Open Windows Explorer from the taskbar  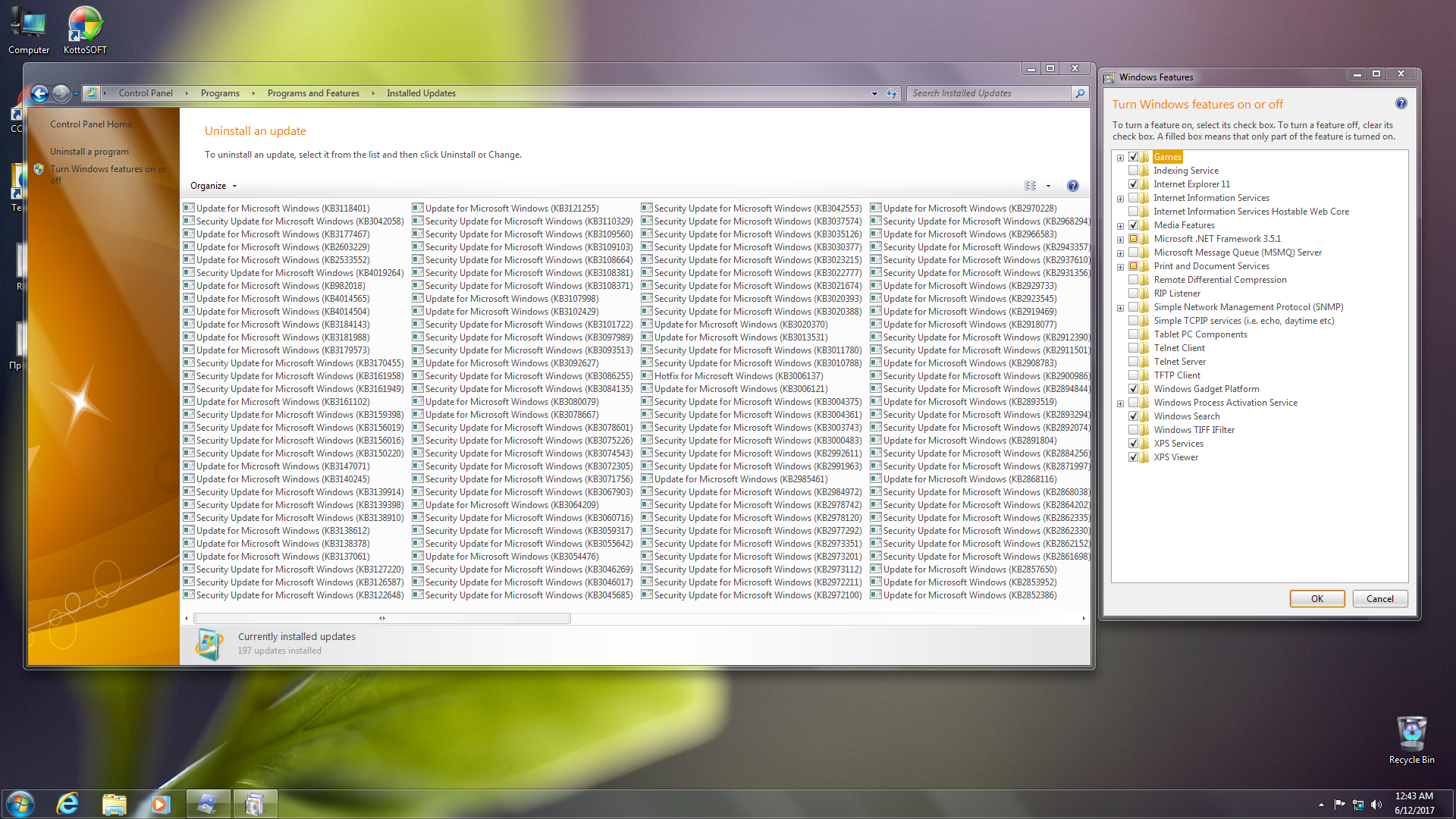[x=115, y=804]
